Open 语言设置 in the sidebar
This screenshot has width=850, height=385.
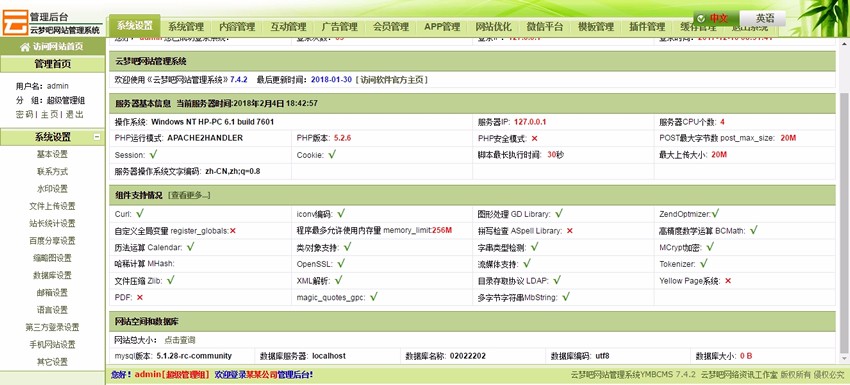point(52,310)
